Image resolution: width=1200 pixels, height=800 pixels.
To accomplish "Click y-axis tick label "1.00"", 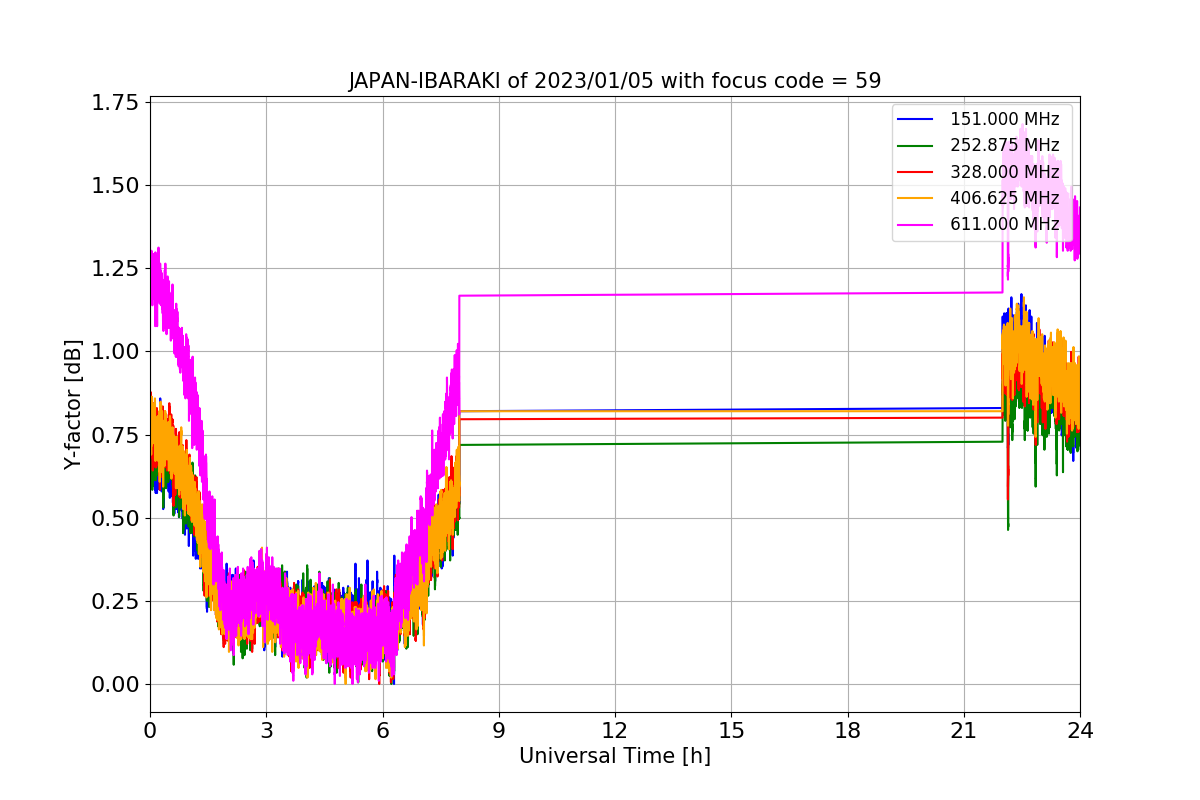I will point(116,352).
